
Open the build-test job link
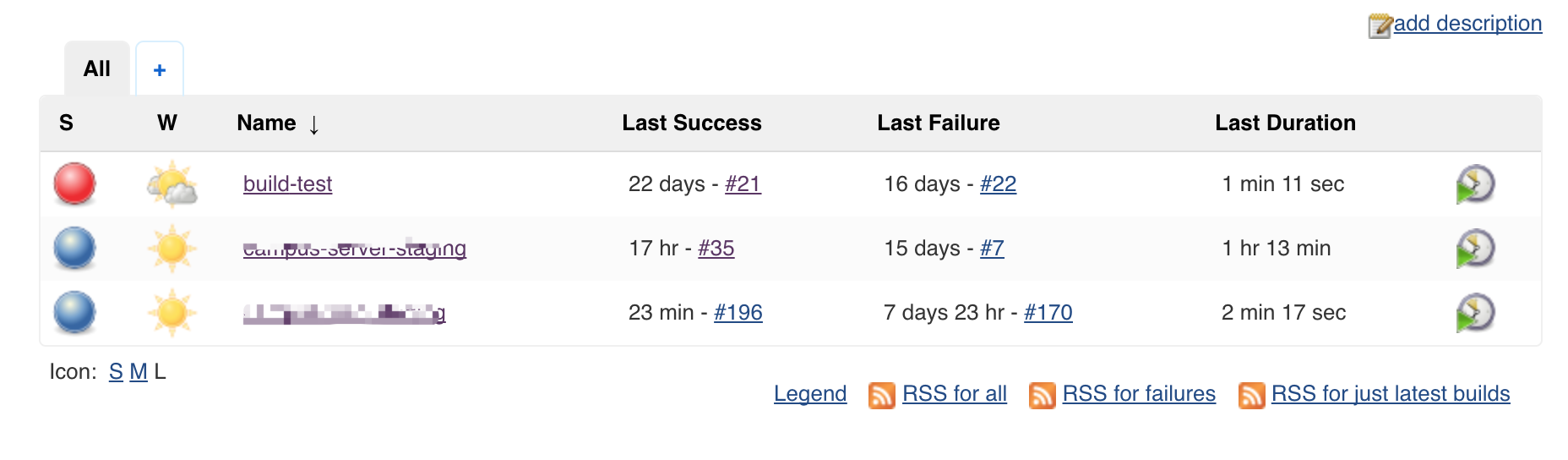287,184
